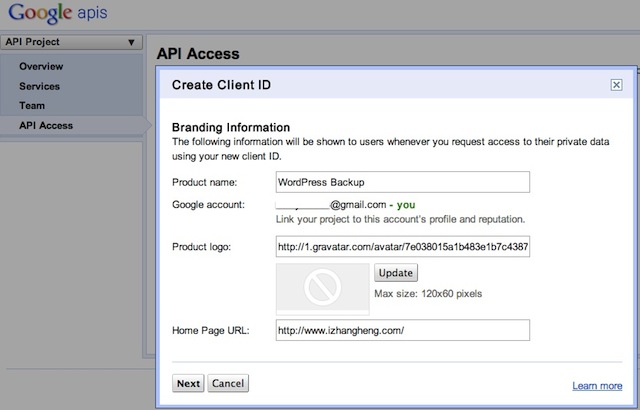Click the Product name input field
Screen dimensions: 640x410
pyautogui.click(x=403, y=182)
